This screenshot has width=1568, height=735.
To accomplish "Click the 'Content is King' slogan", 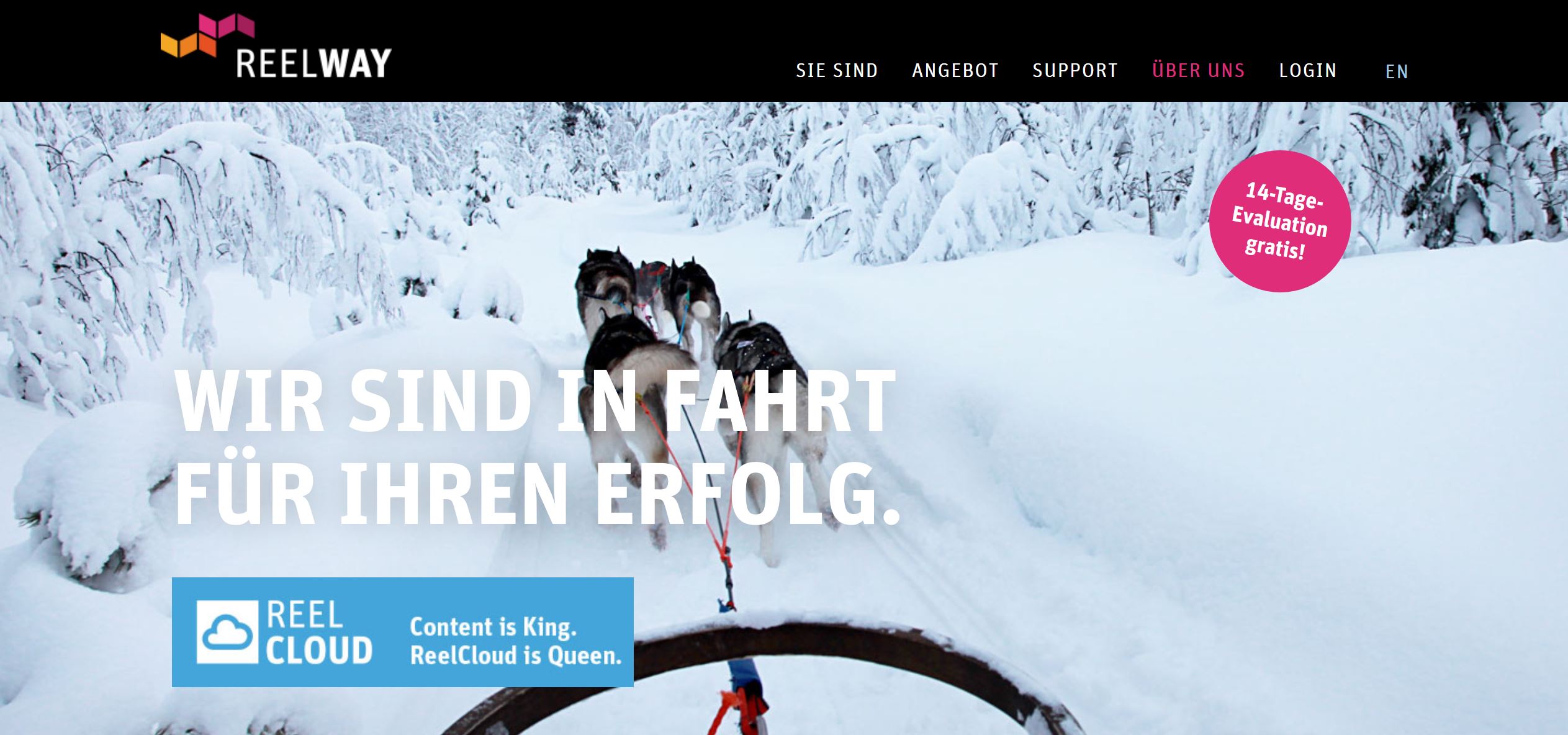I will coord(493,627).
